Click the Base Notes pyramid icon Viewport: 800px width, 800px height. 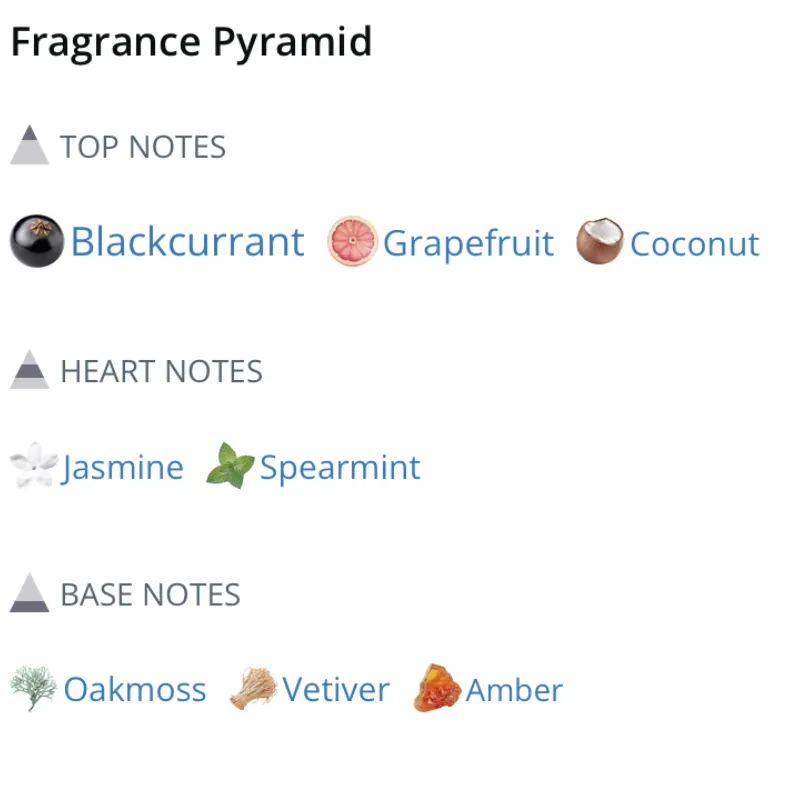click(x=30, y=593)
